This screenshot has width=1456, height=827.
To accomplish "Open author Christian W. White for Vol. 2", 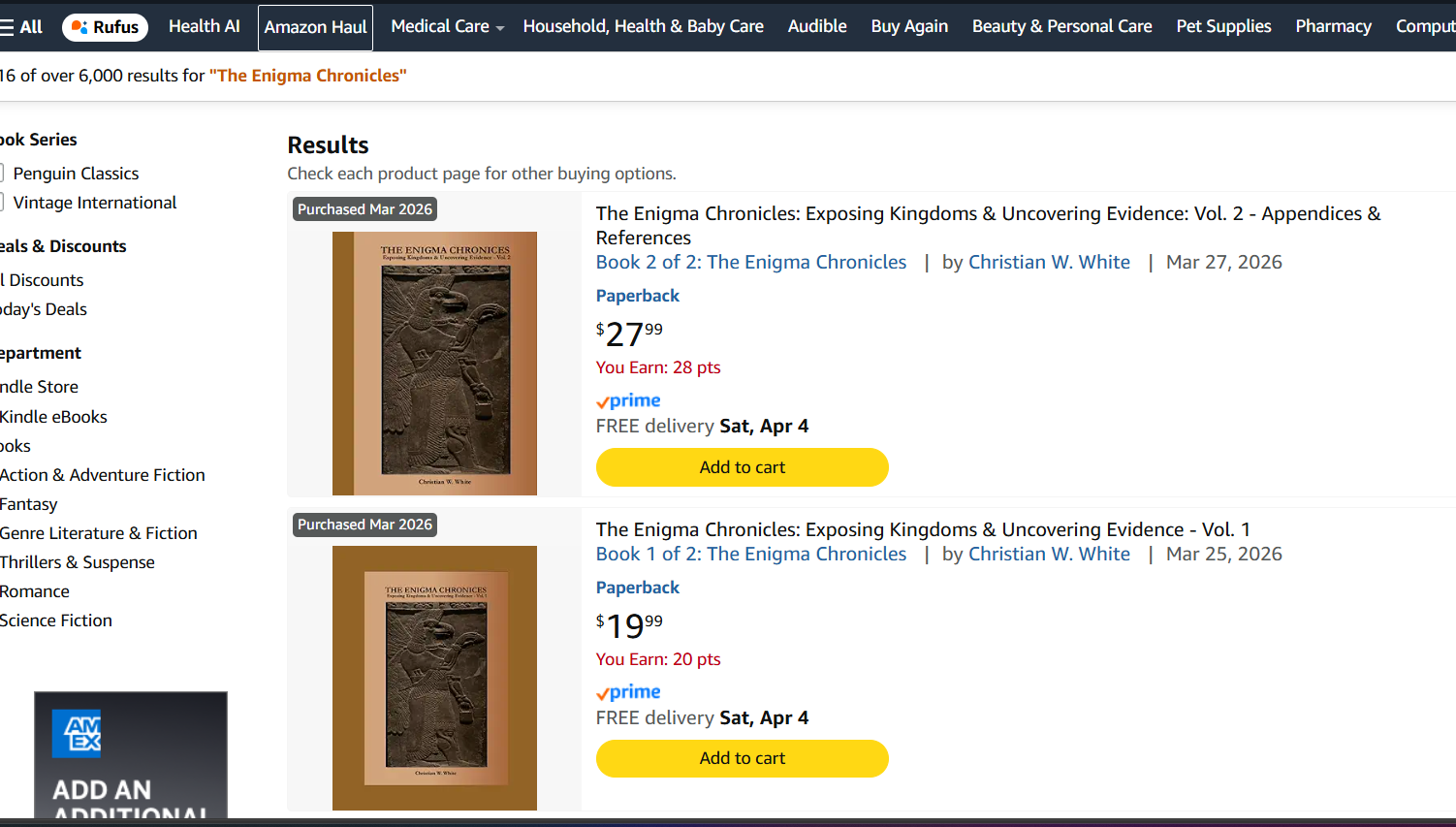I will 1049,262.
